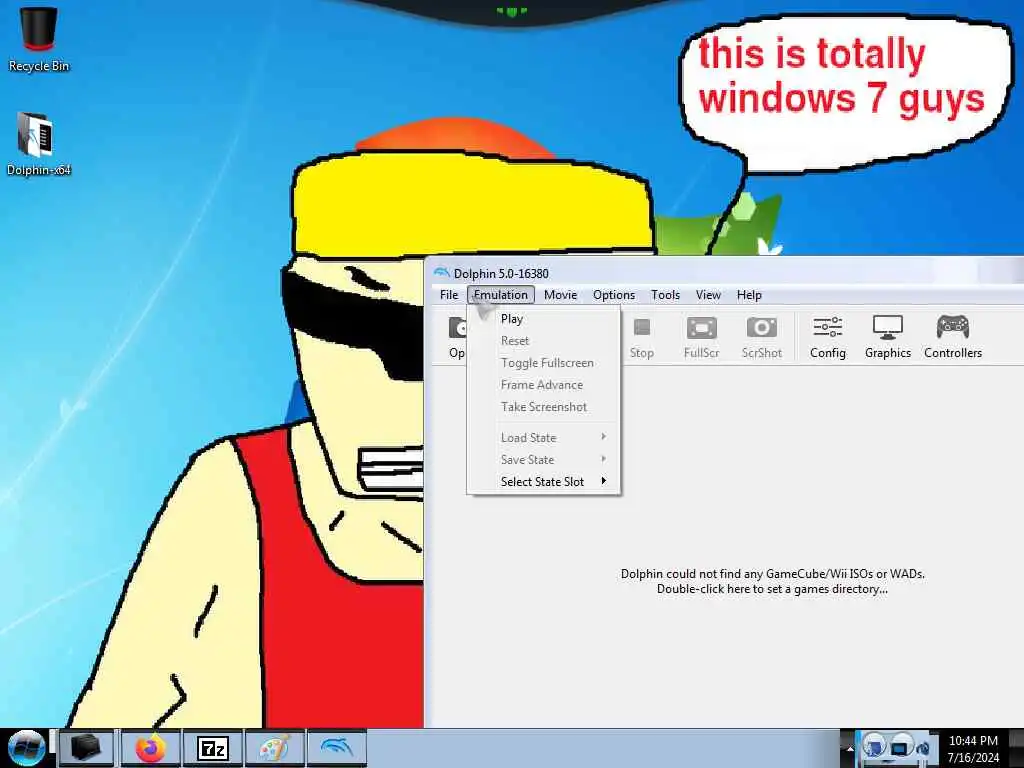The width and height of the screenshot is (1024, 768).
Task: Open 7-Zip from the taskbar
Action: pyautogui.click(x=213, y=748)
